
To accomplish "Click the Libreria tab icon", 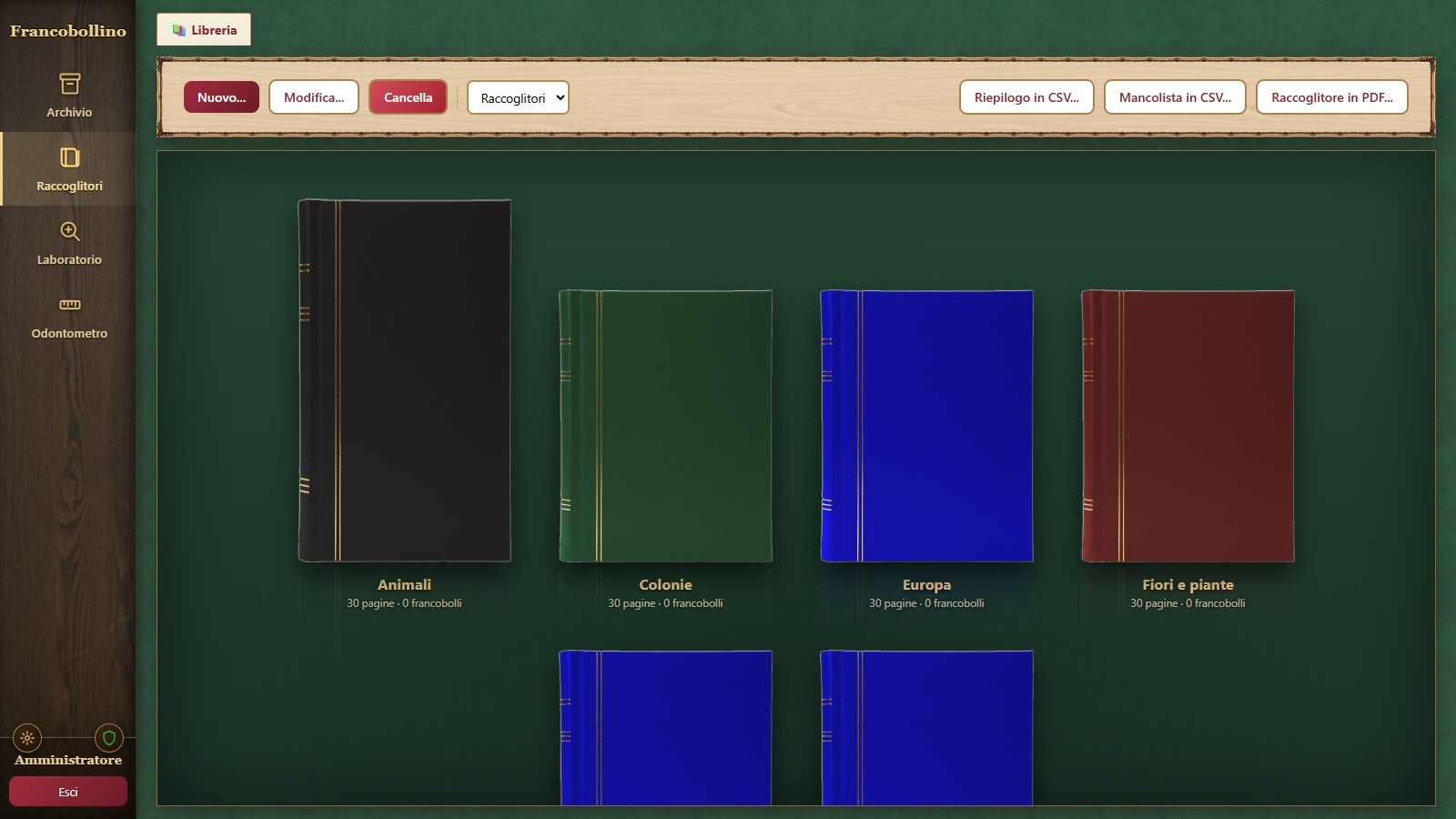I will 178,30.
